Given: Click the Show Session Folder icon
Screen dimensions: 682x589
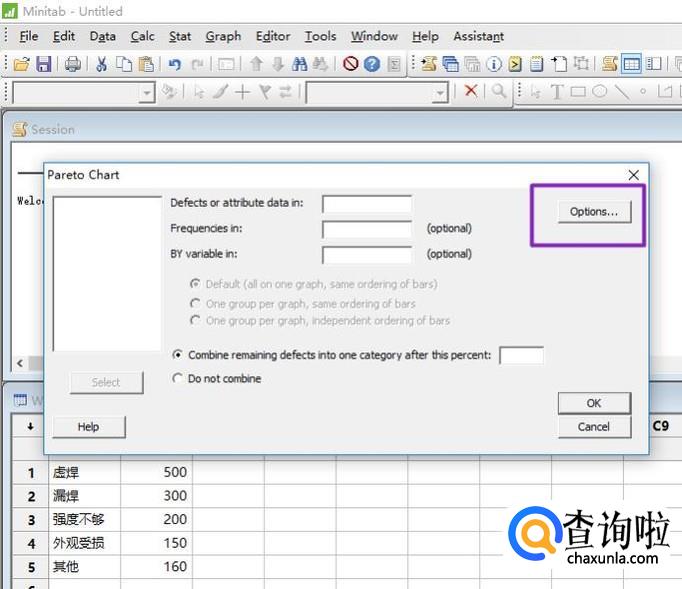Looking at the screenshot, I should [x=429, y=64].
